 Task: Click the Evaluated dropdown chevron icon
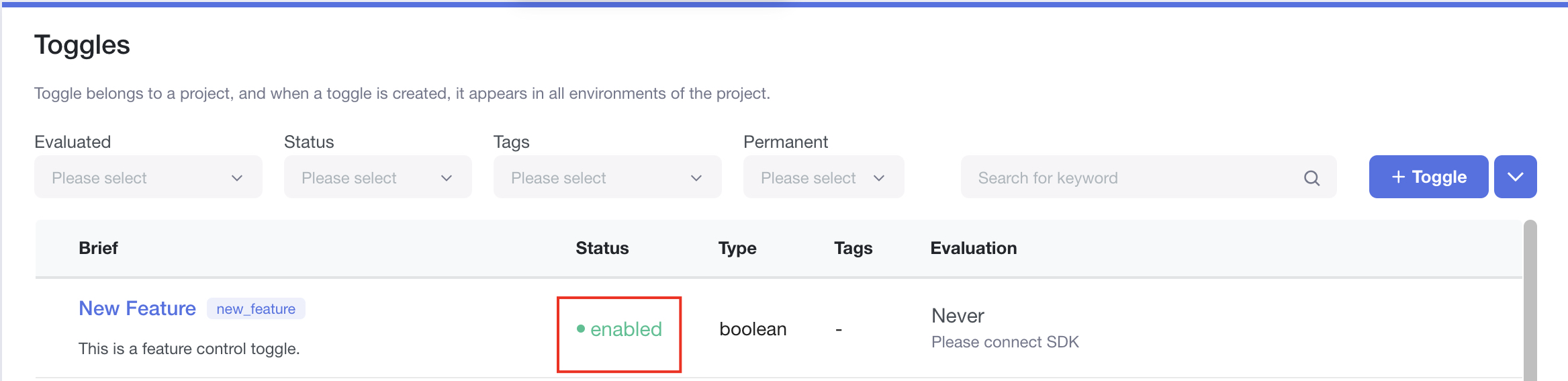(x=237, y=178)
